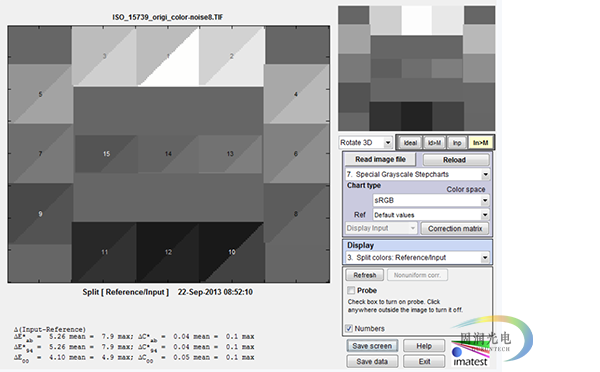This screenshot has height=372, width=600.
Task: Click white patch 1 in chart
Action: tap(168, 56)
